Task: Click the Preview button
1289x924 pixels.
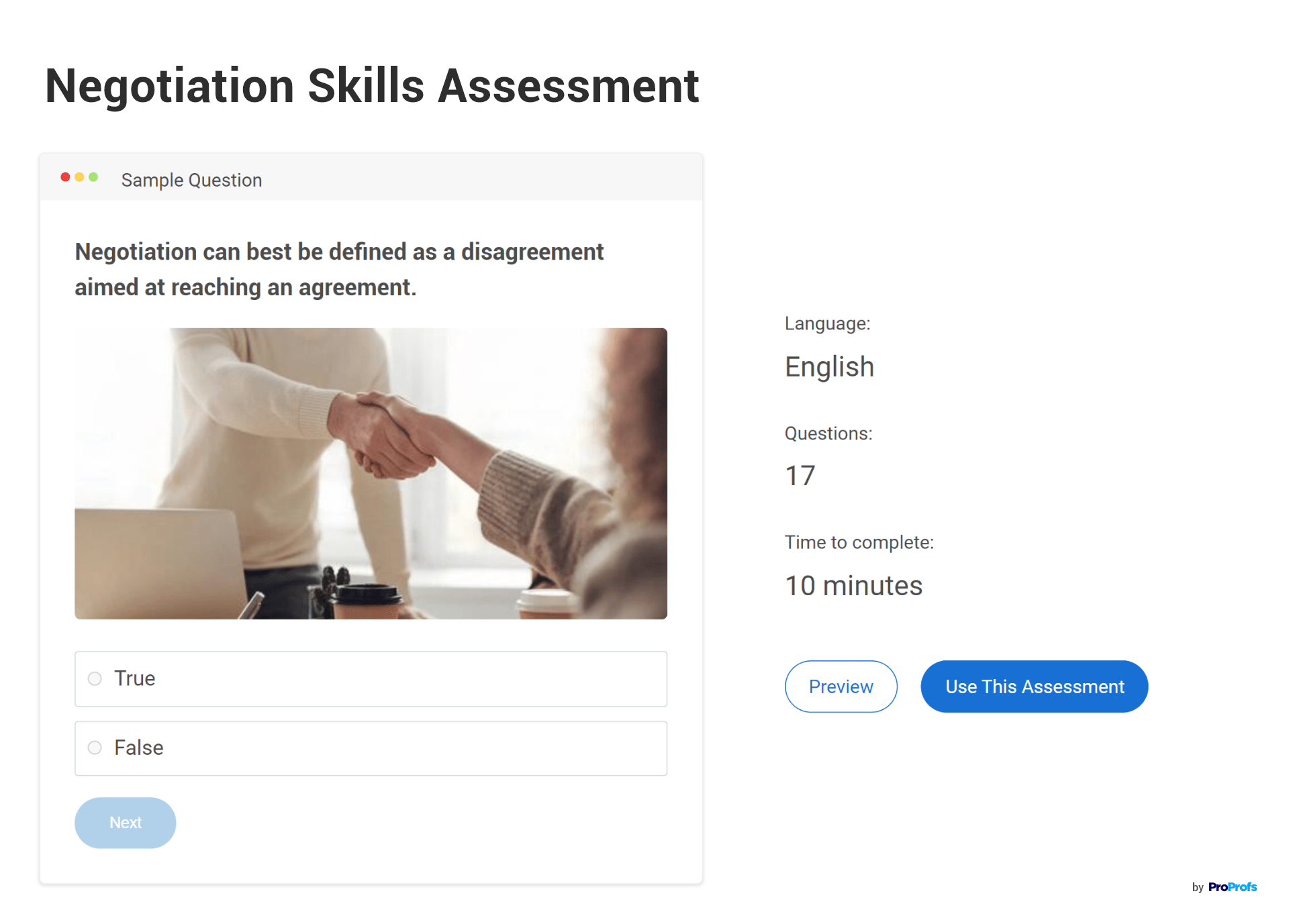Action: [841, 686]
